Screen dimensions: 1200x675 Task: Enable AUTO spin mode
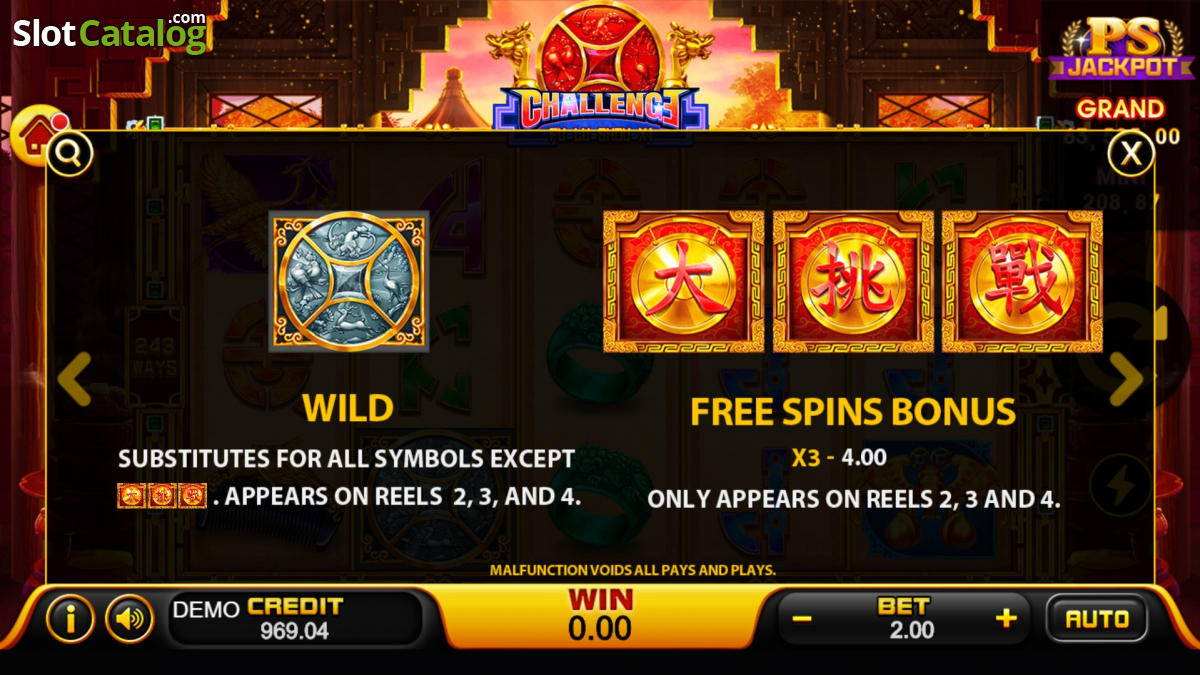coord(1097,619)
